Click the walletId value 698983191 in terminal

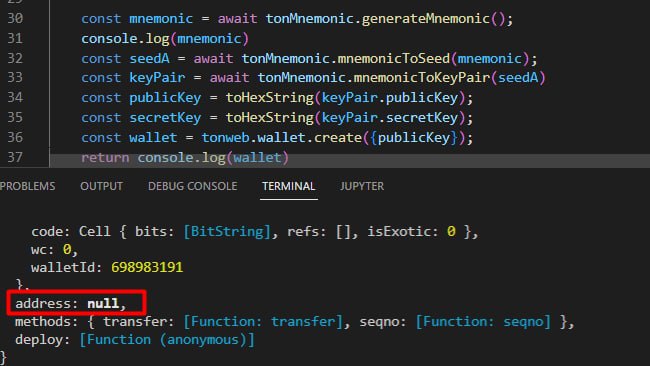(x=147, y=267)
